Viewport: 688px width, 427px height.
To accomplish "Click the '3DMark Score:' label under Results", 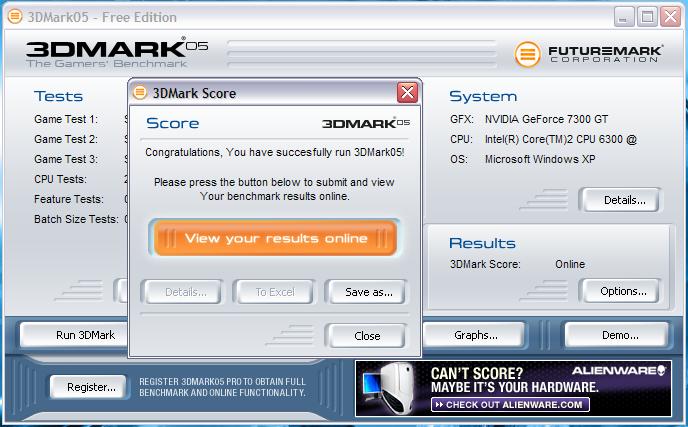I will pyautogui.click(x=485, y=264).
